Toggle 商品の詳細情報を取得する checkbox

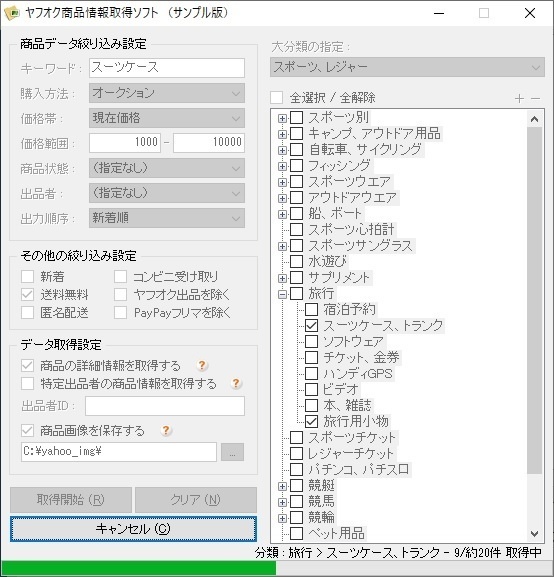(28, 366)
